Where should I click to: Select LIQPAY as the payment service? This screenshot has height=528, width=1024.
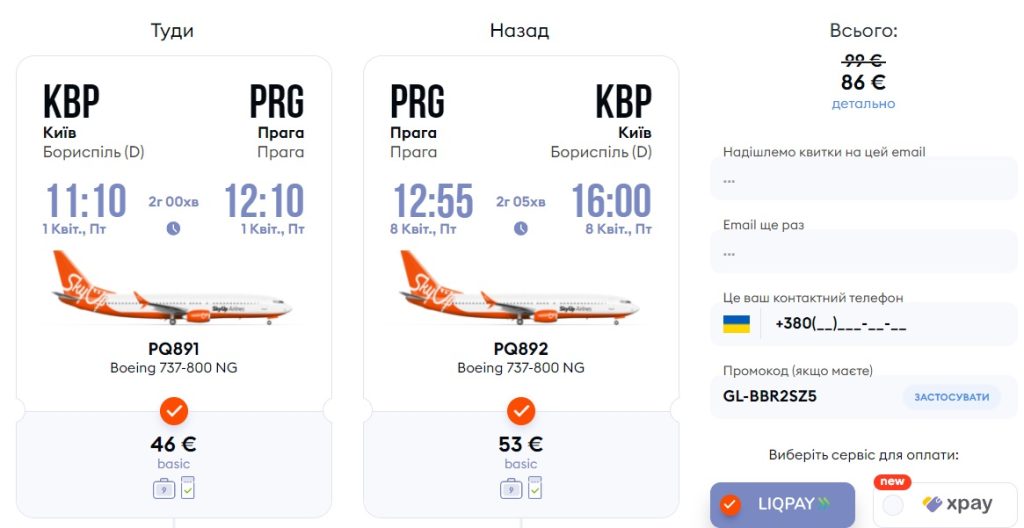click(x=782, y=504)
